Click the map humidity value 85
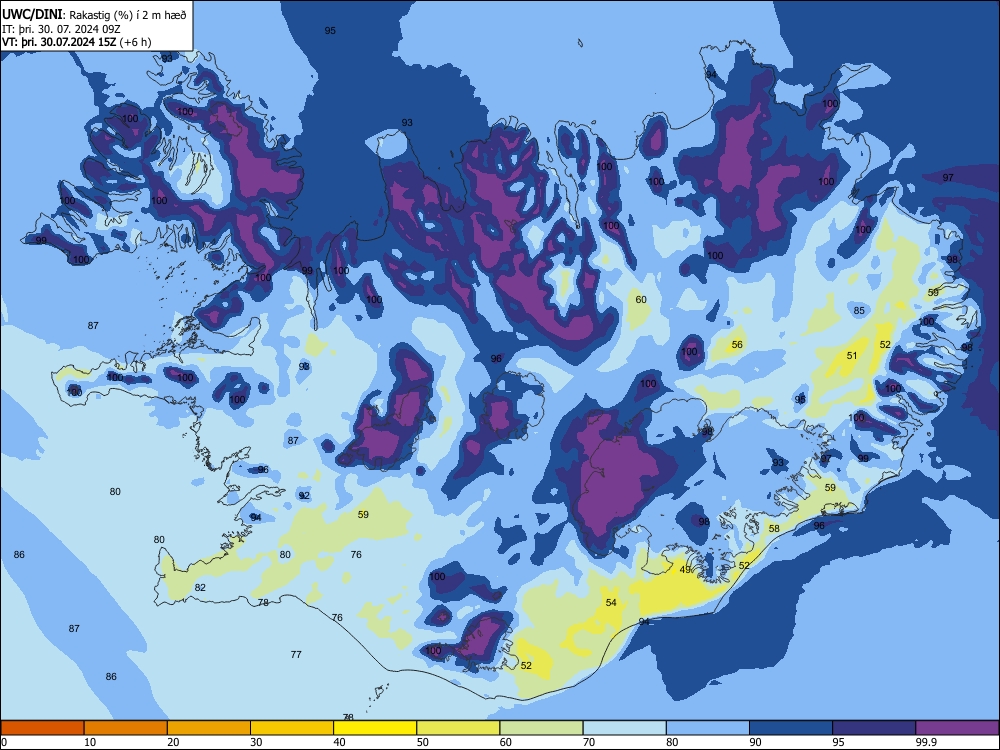The height and width of the screenshot is (750, 1000). coord(859,311)
